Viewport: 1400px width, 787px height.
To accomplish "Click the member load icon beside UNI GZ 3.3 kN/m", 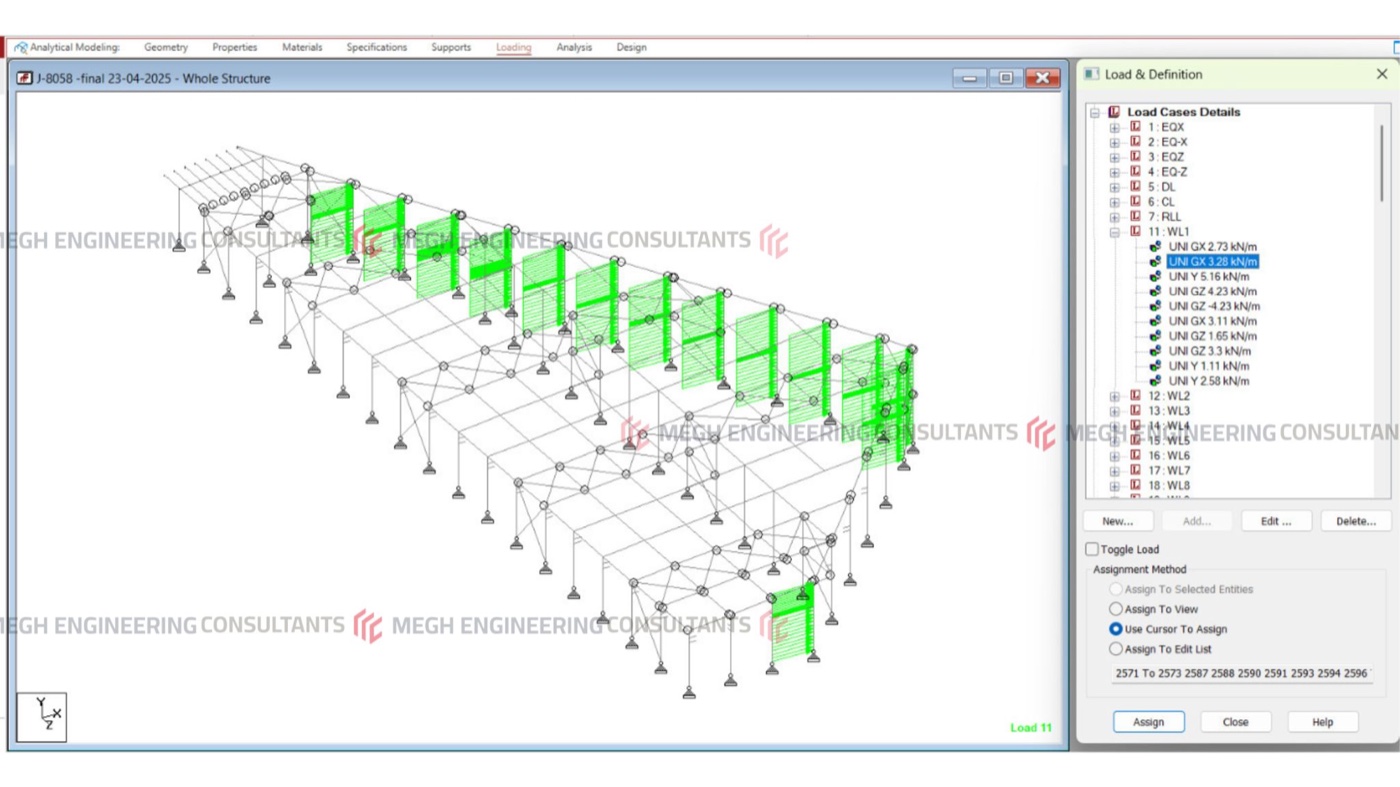I will click(x=1155, y=352).
